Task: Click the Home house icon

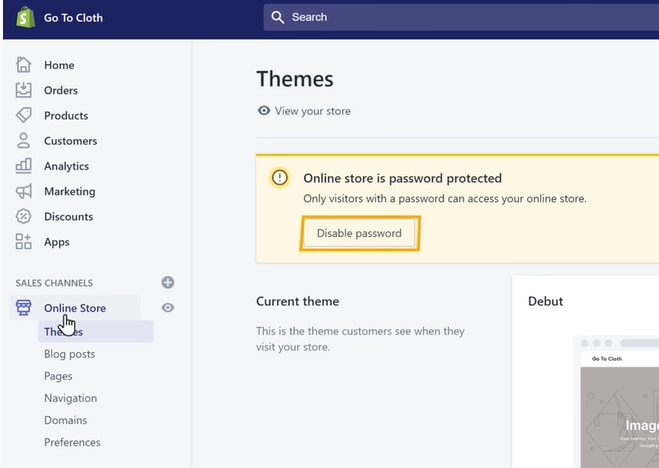Action: click(x=24, y=65)
